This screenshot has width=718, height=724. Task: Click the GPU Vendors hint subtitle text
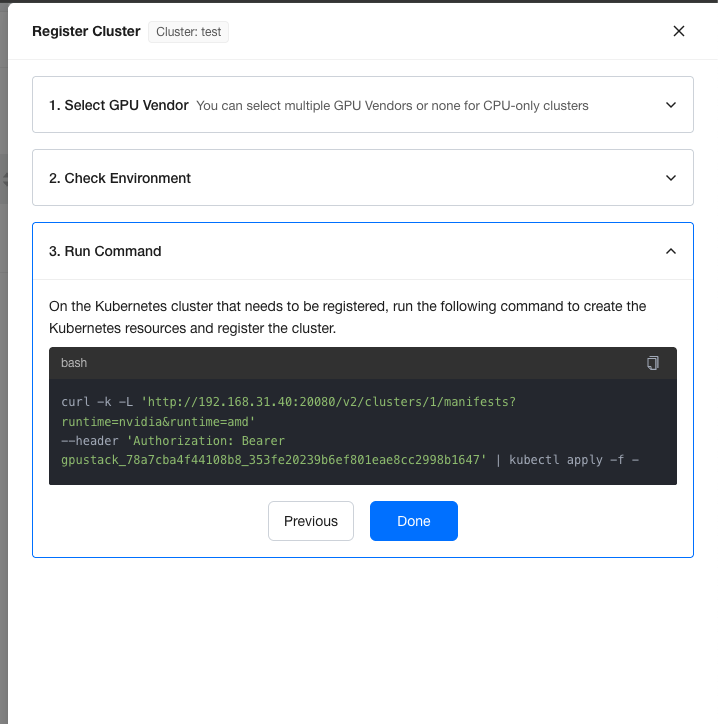pos(392,106)
